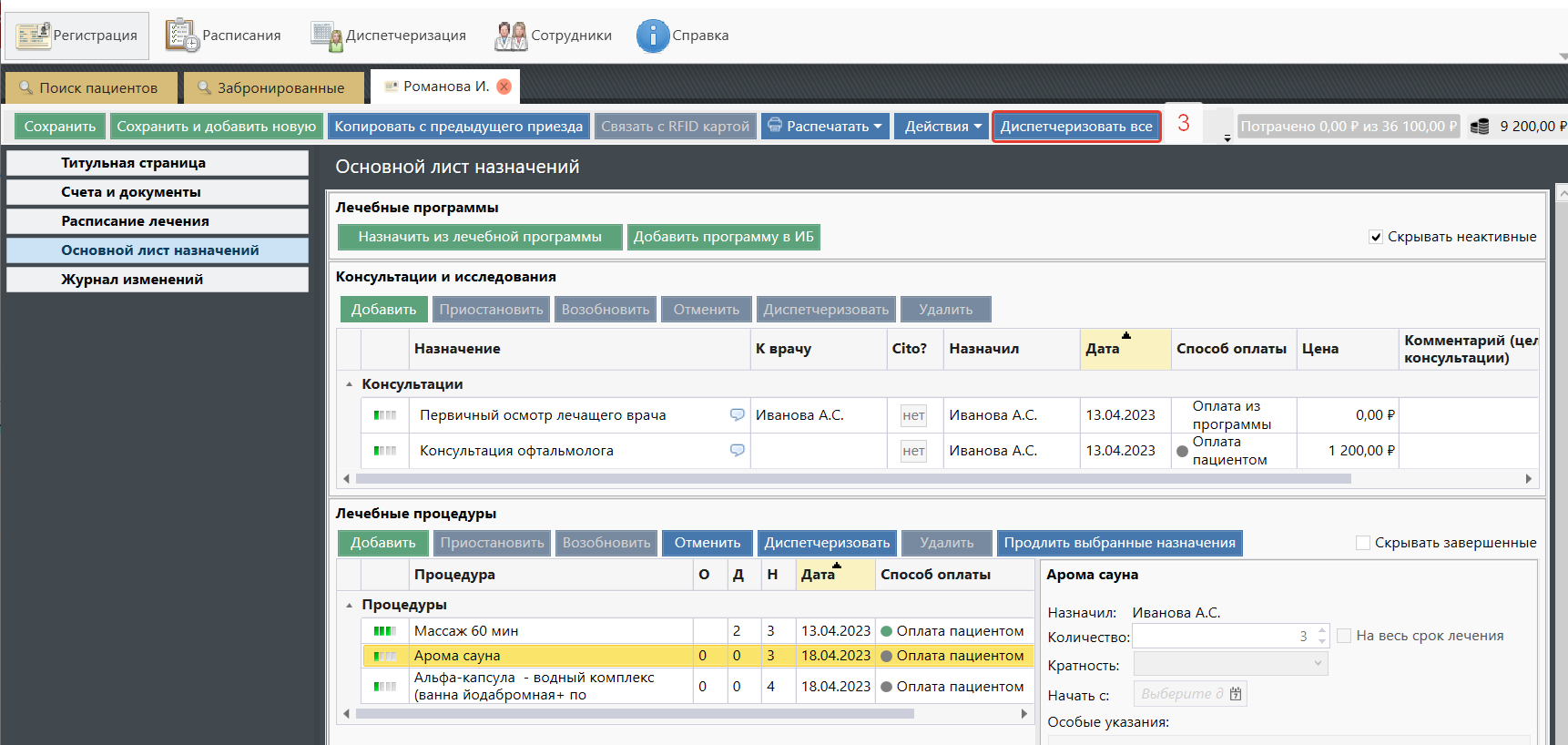Click comment bubble for Консультация офтальмолога
Image resolution: width=1568 pixels, height=745 pixels.
point(737,450)
